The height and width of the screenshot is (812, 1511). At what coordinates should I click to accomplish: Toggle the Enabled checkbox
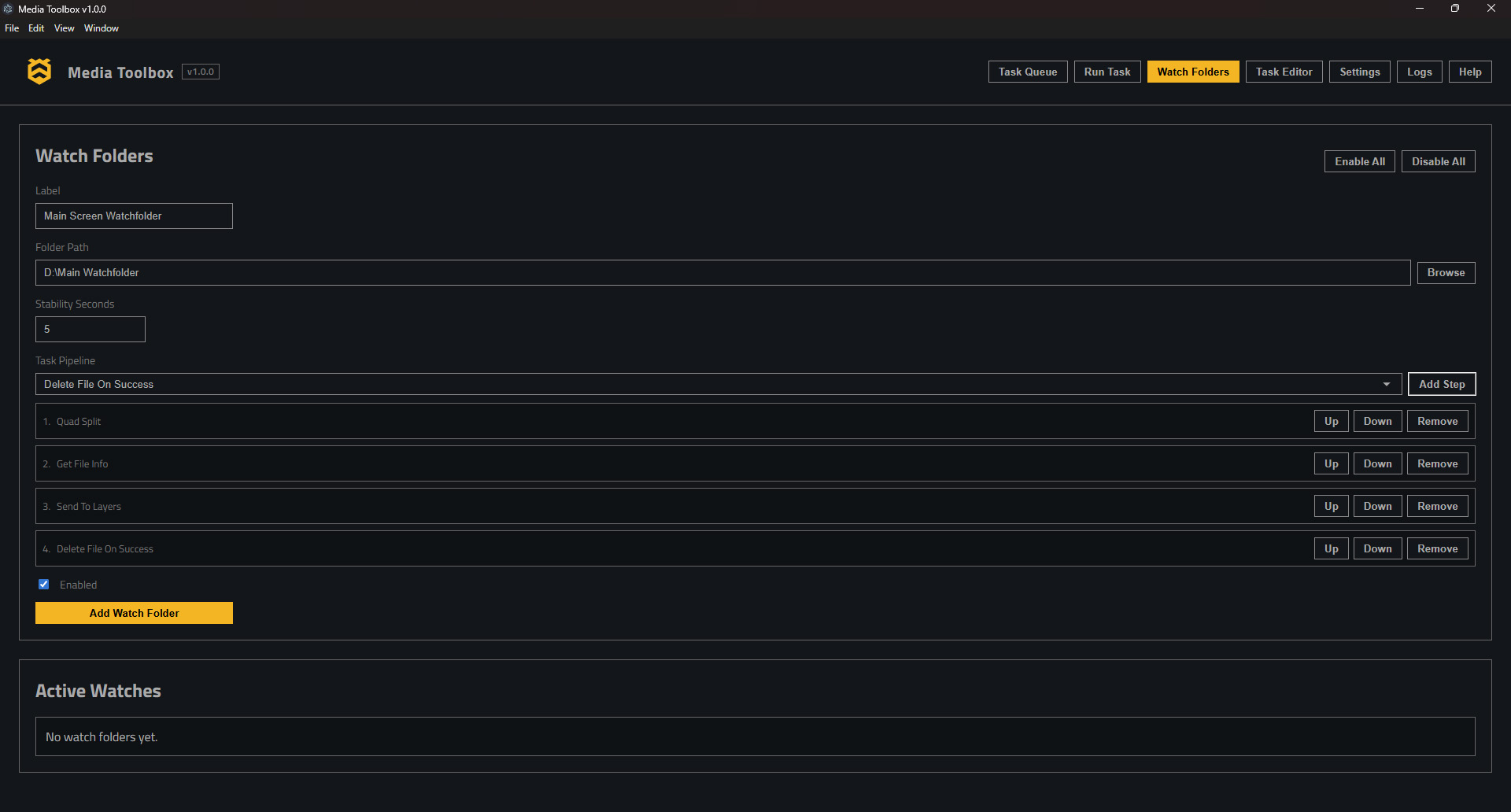(44, 584)
